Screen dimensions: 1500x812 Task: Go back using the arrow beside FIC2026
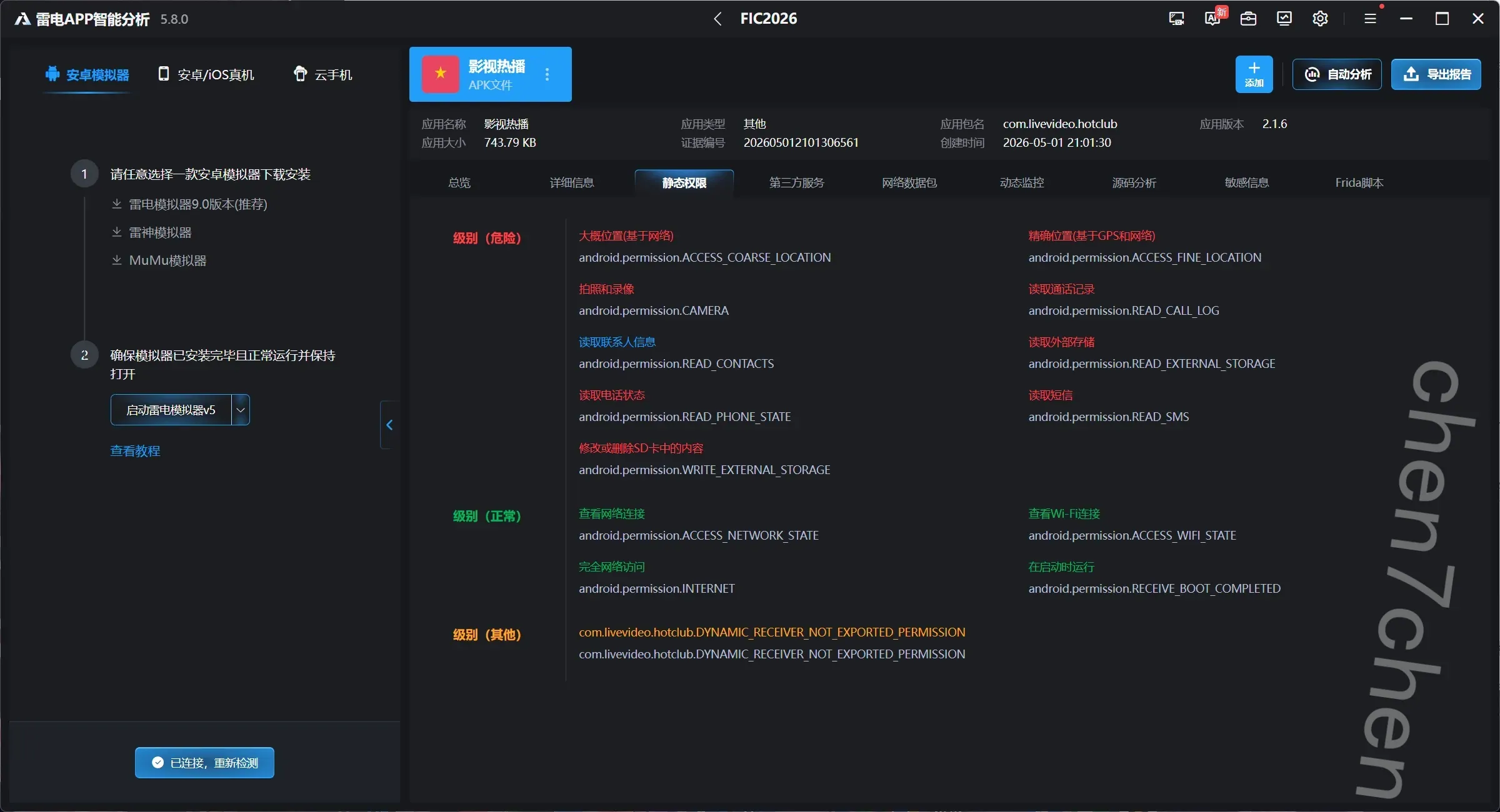(x=717, y=19)
